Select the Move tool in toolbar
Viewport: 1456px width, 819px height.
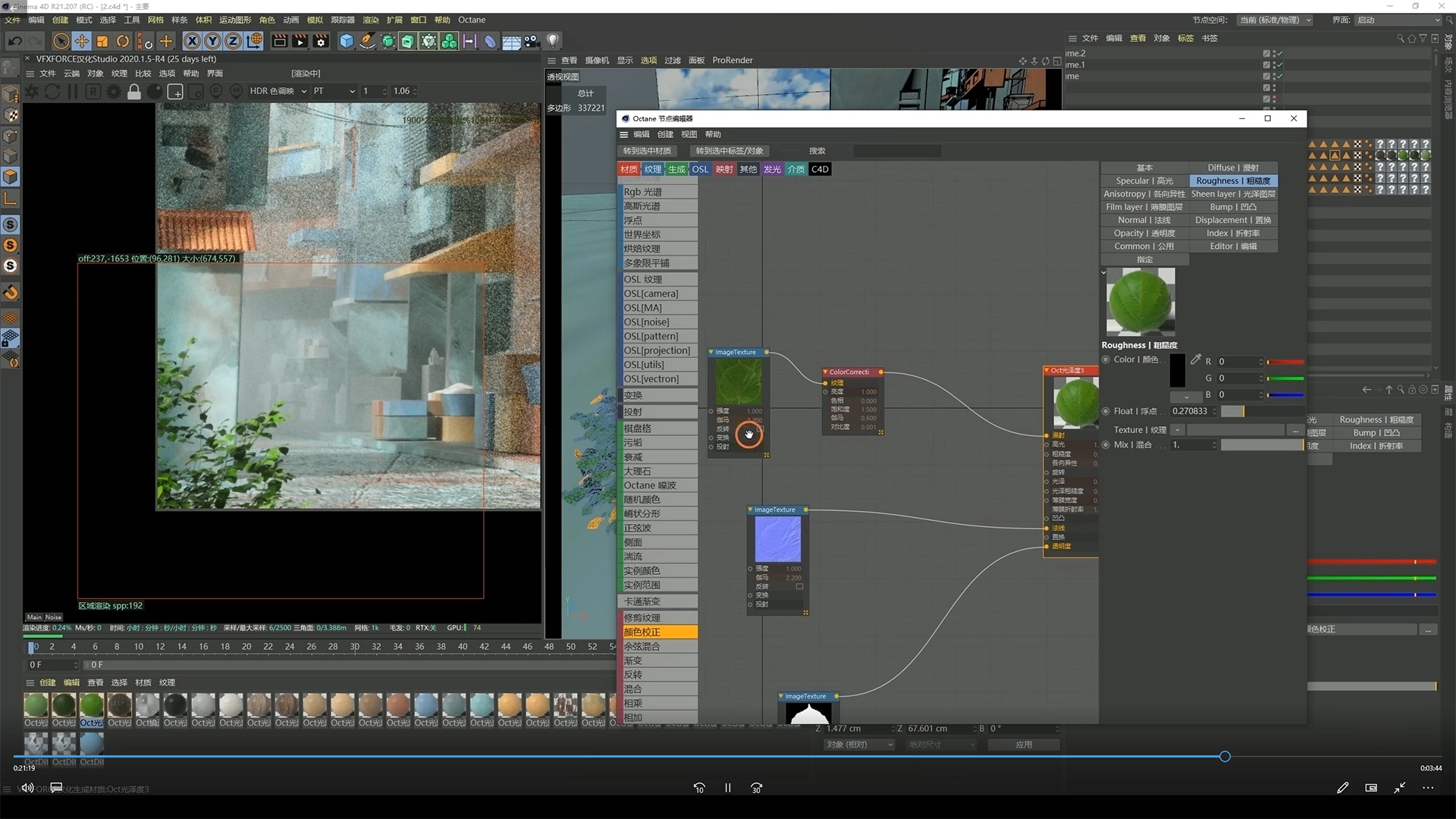82,41
